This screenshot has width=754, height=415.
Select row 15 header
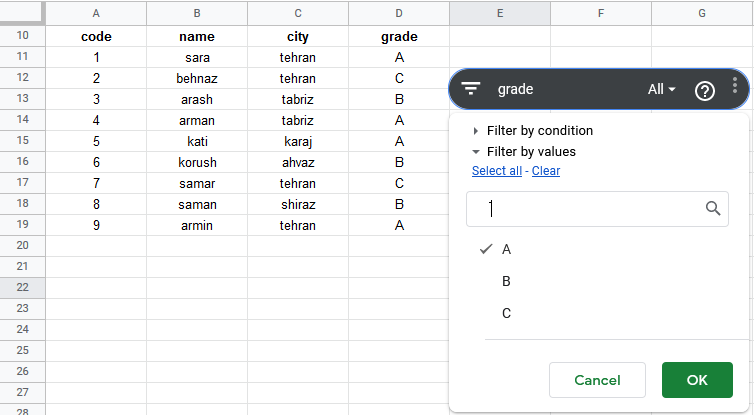[x=23, y=140]
